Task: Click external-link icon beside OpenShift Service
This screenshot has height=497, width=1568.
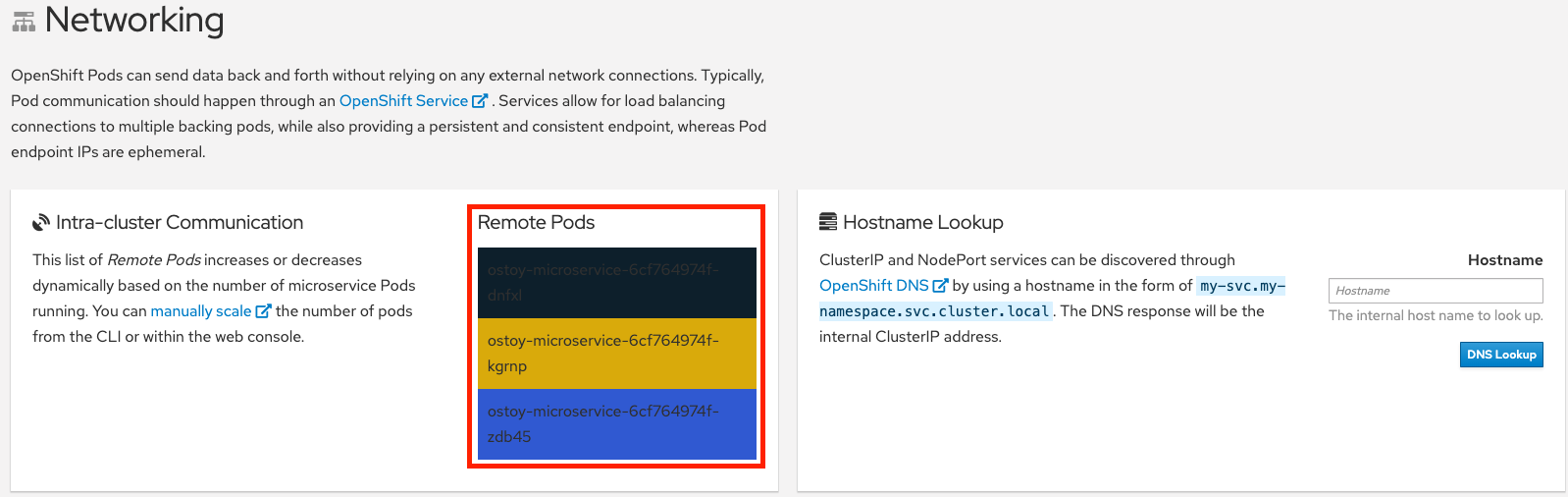Action: coord(480,101)
